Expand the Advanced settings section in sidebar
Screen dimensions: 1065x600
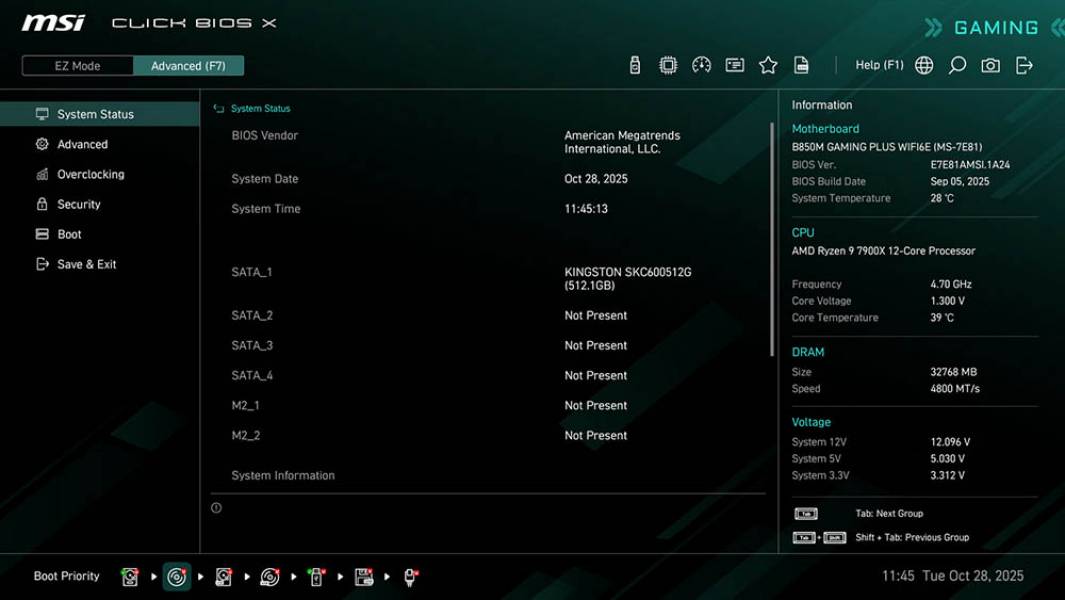tap(82, 144)
